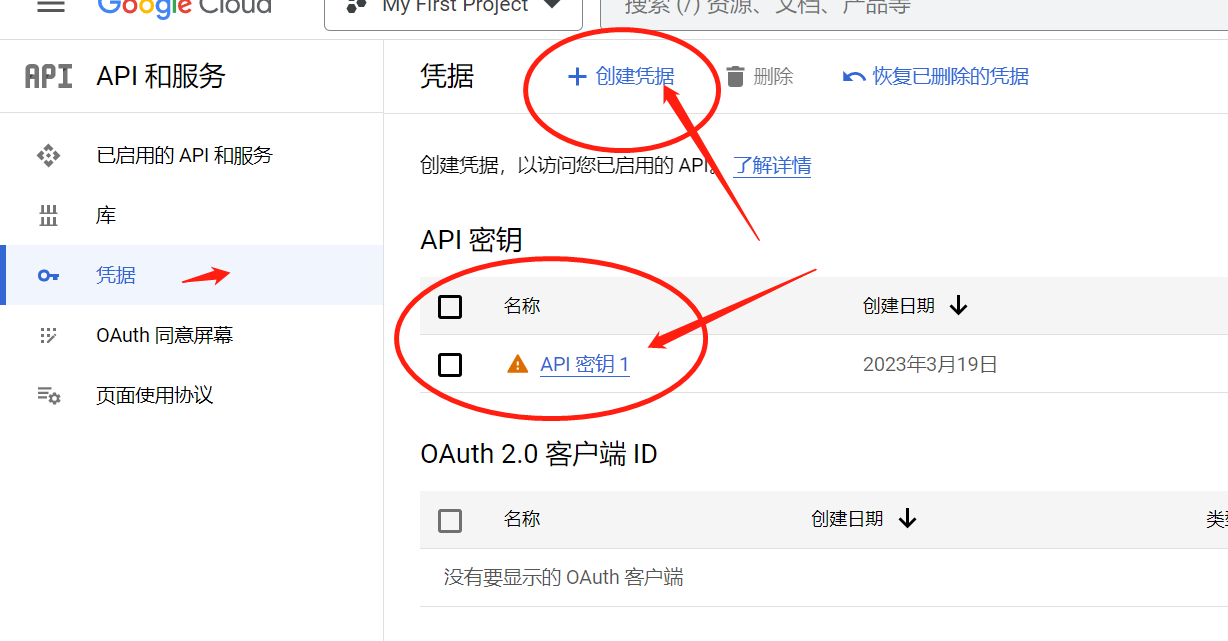Sort by 创建日期 using the arrow
Viewport: 1228px width, 641px height.
click(959, 307)
